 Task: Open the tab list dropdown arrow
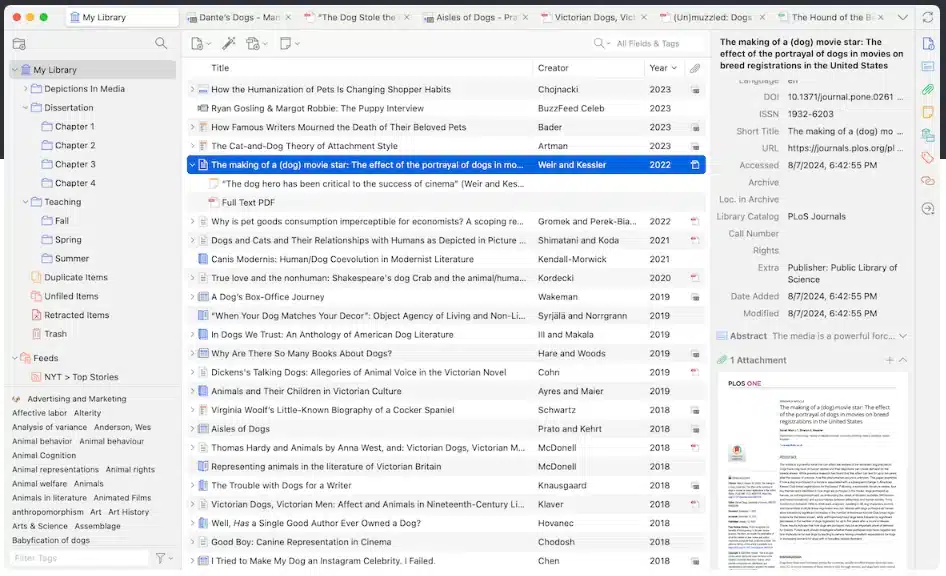903,17
